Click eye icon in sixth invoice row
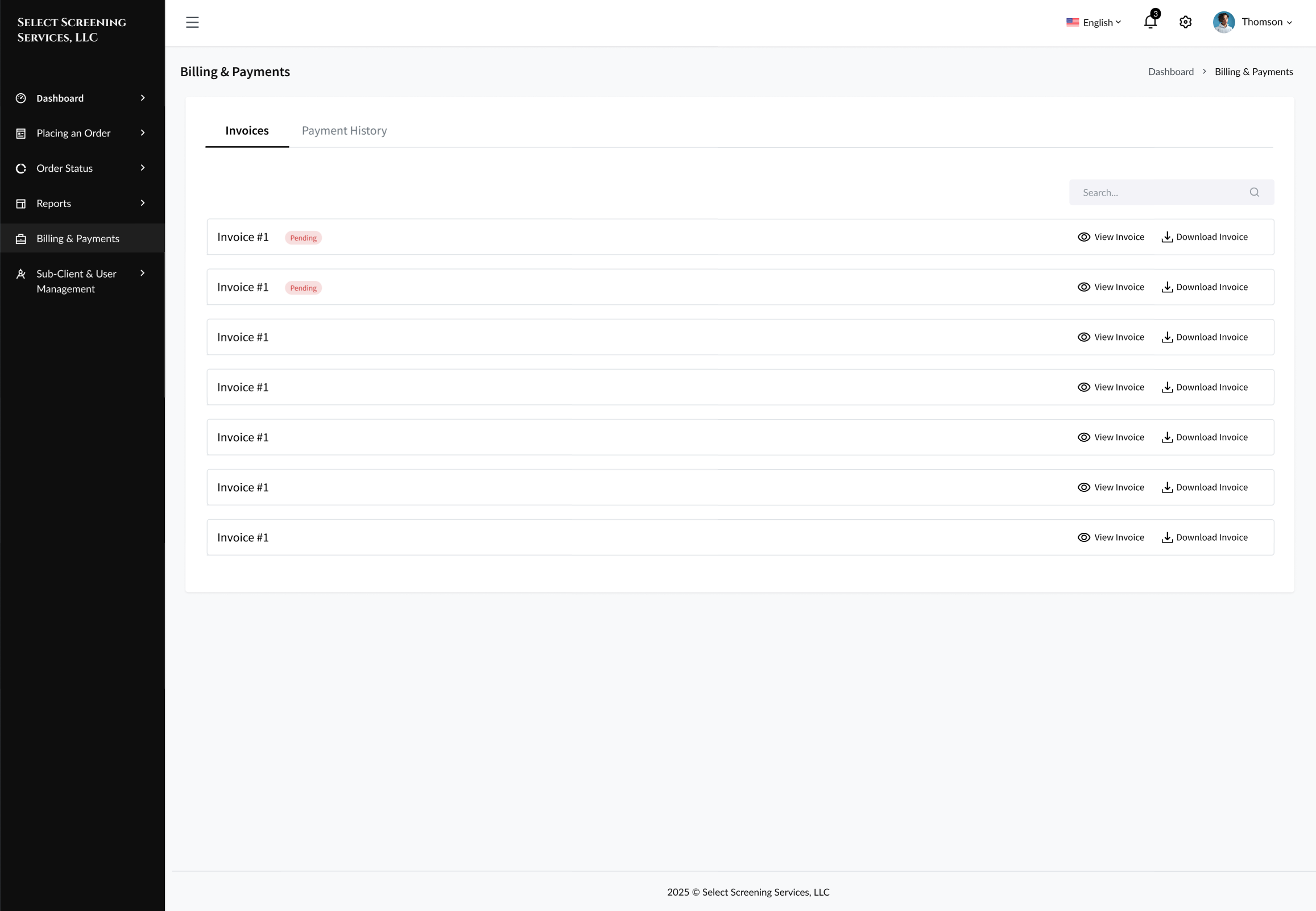 (x=1084, y=487)
